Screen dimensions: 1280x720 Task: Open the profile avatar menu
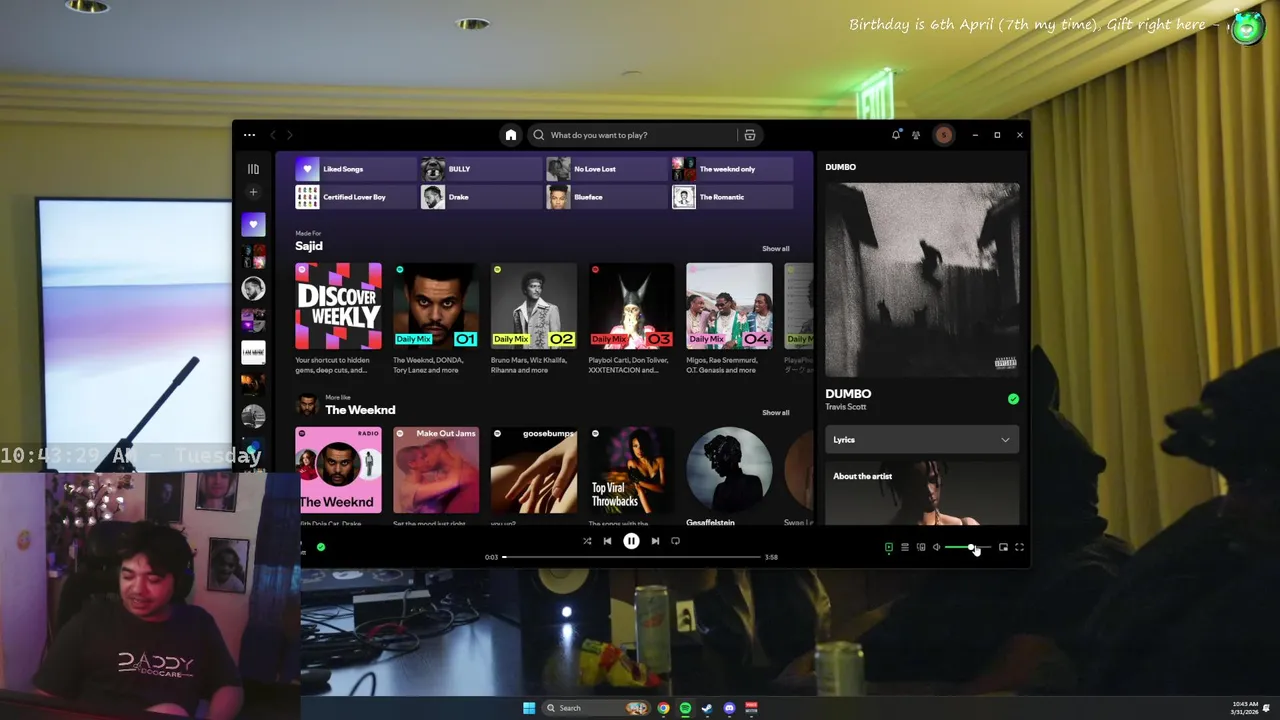[944, 135]
